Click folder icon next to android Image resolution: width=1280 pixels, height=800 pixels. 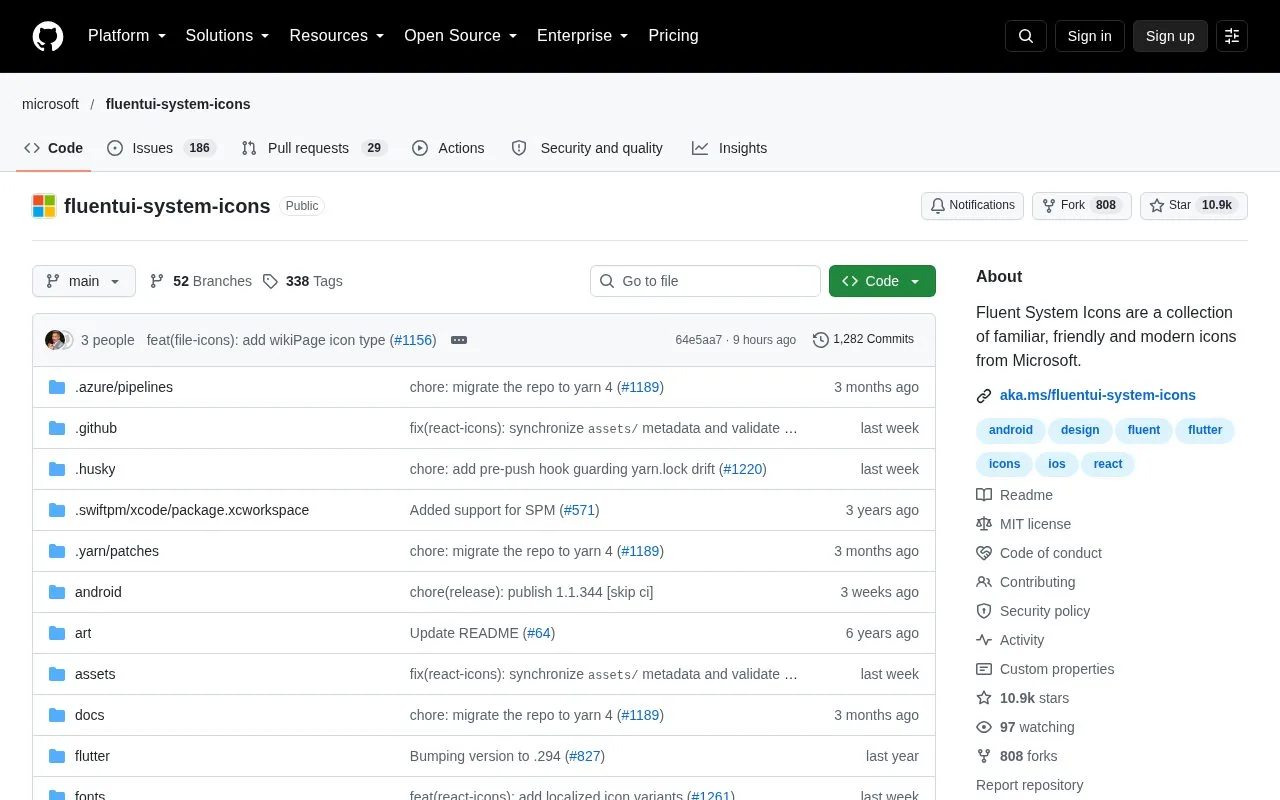57,592
